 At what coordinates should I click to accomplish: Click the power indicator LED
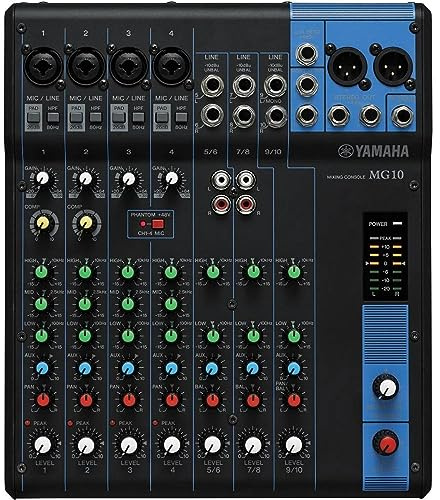coord(397,224)
